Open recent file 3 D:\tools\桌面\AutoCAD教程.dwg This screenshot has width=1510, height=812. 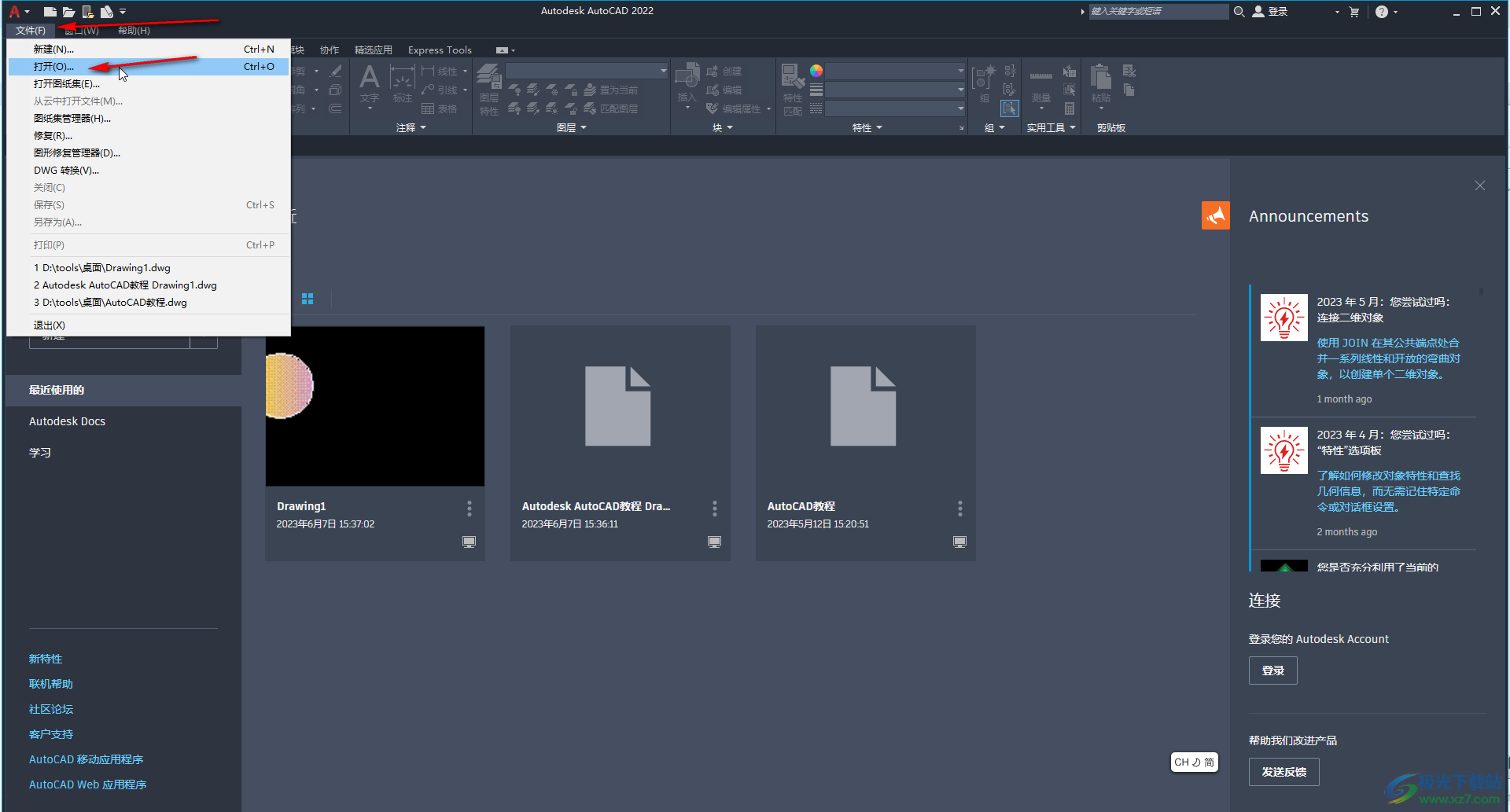click(148, 303)
